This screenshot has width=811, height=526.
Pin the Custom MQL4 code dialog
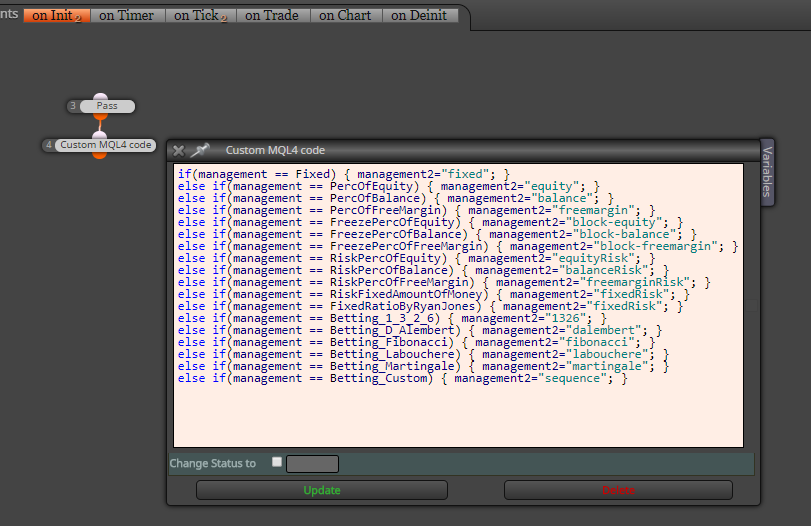coord(200,150)
